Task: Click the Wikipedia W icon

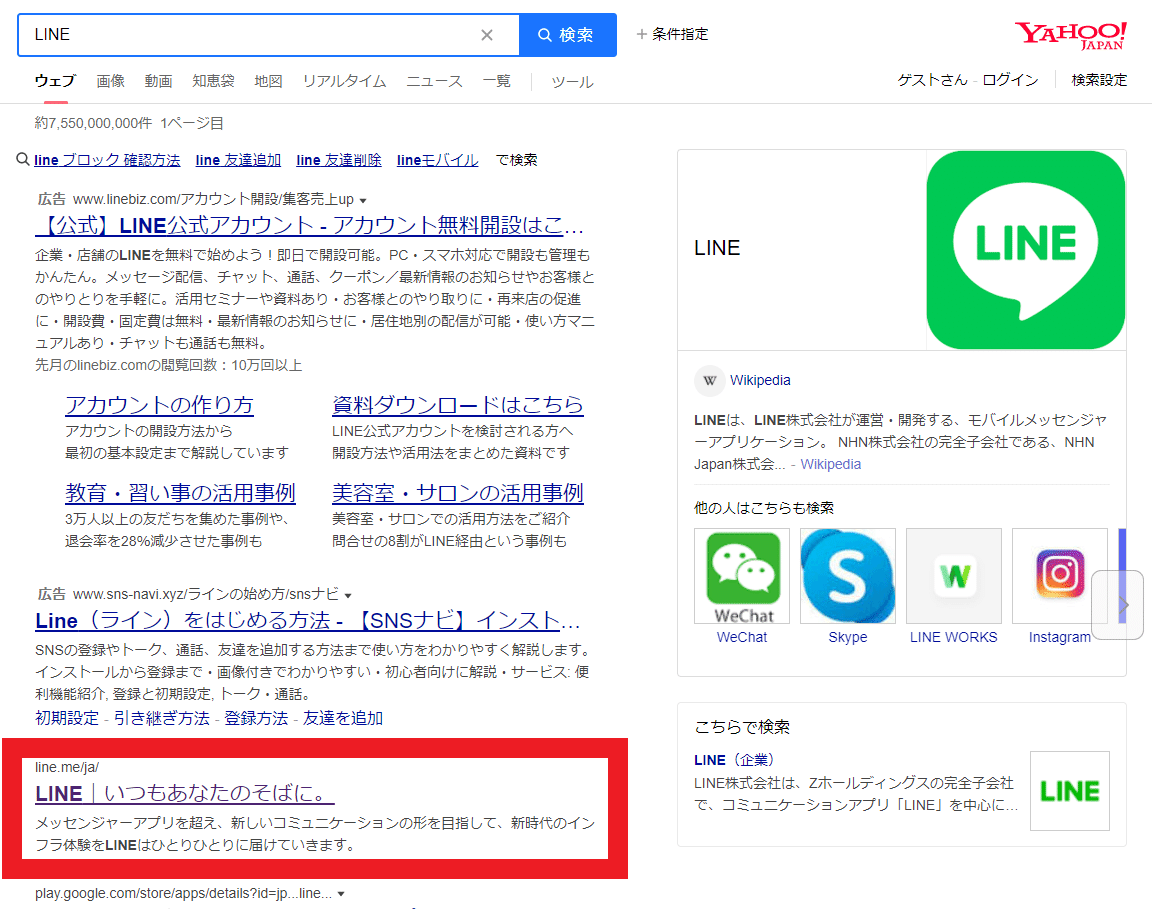Action: pos(709,380)
